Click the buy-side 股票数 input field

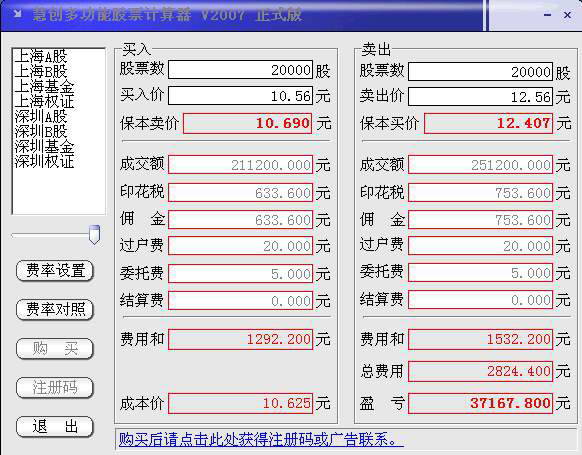pos(241,70)
